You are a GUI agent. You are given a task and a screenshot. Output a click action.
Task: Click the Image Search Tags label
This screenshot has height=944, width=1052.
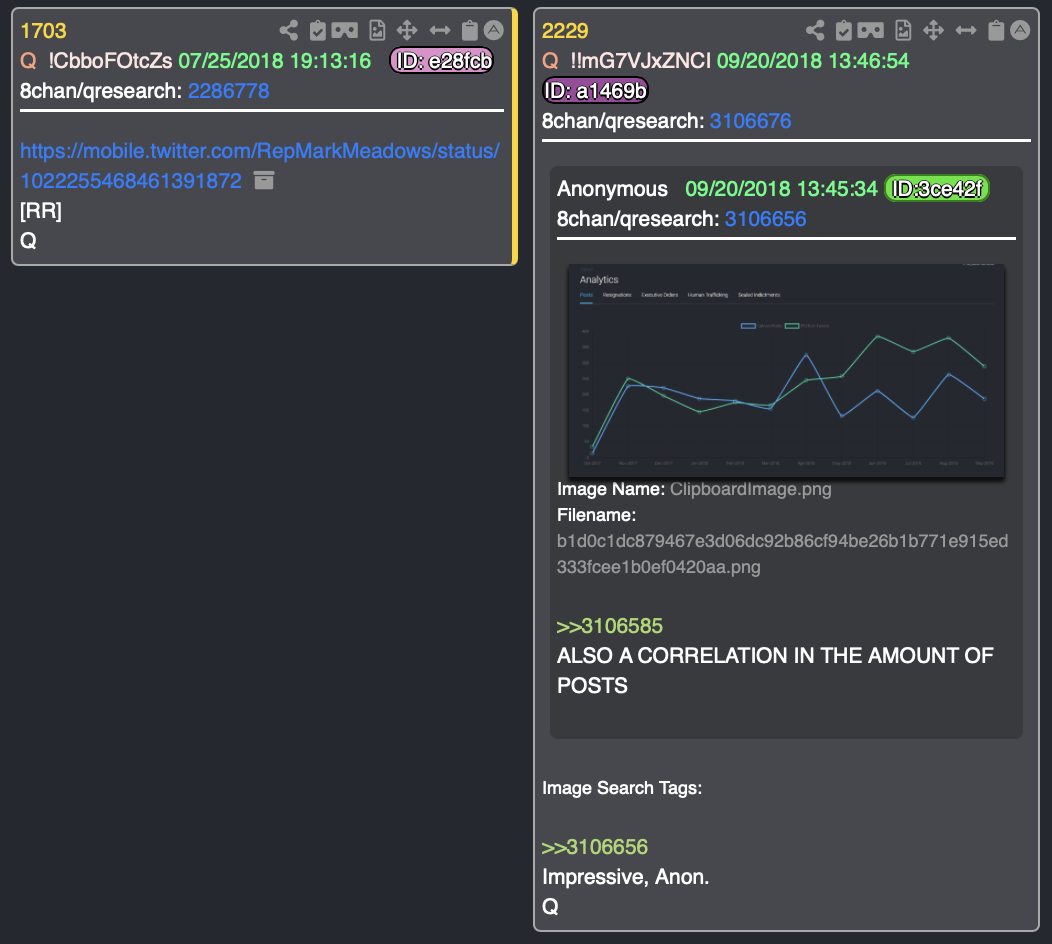point(622,788)
